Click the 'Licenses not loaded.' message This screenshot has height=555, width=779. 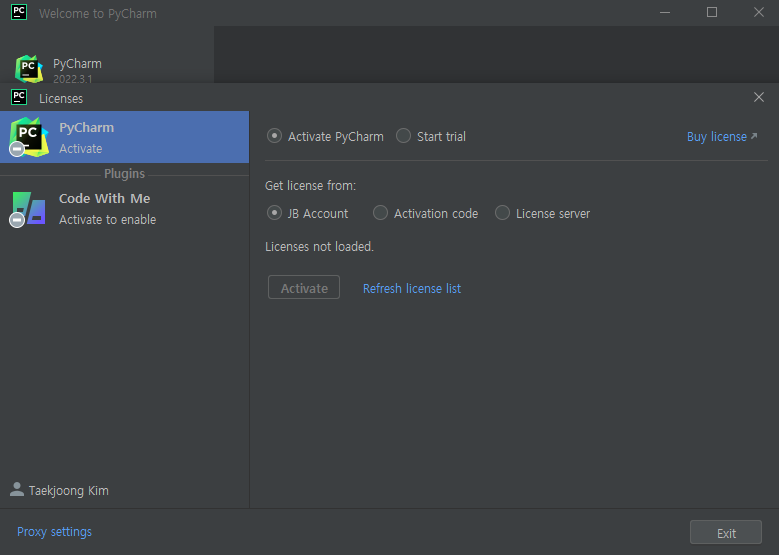coord(319,246)
